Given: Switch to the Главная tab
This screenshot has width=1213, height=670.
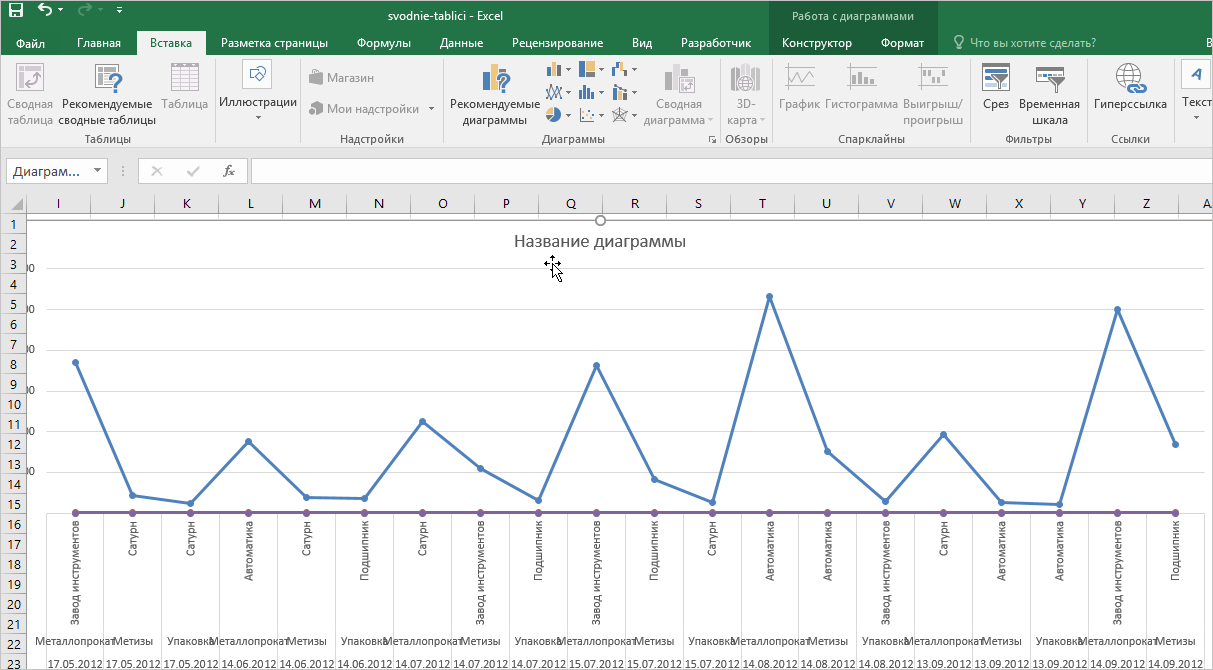Looking at the screenshot, I should 99,43.
